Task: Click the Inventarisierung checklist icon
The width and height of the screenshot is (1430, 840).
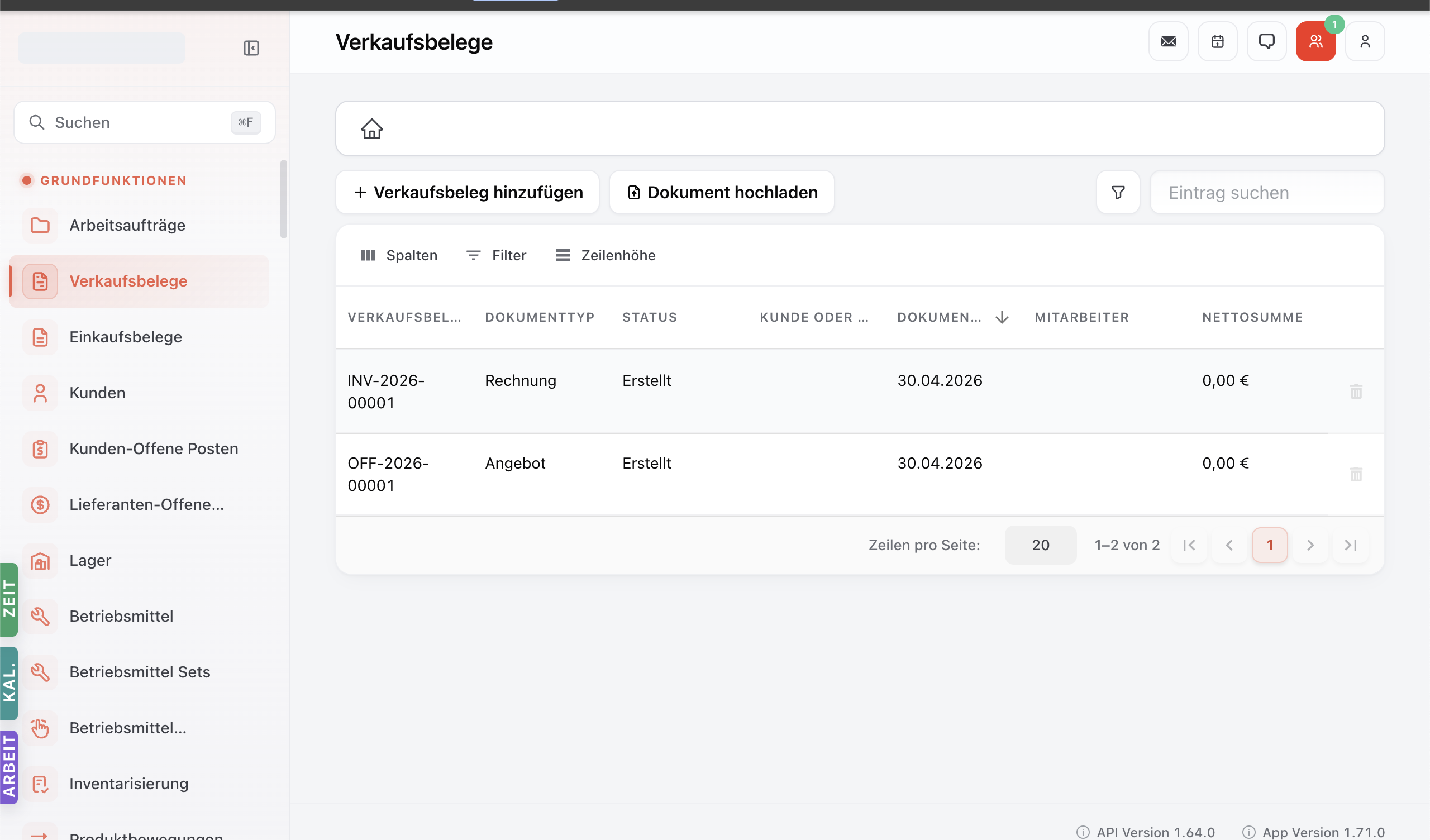Action: pyautogui.click(x=40, y=784)
